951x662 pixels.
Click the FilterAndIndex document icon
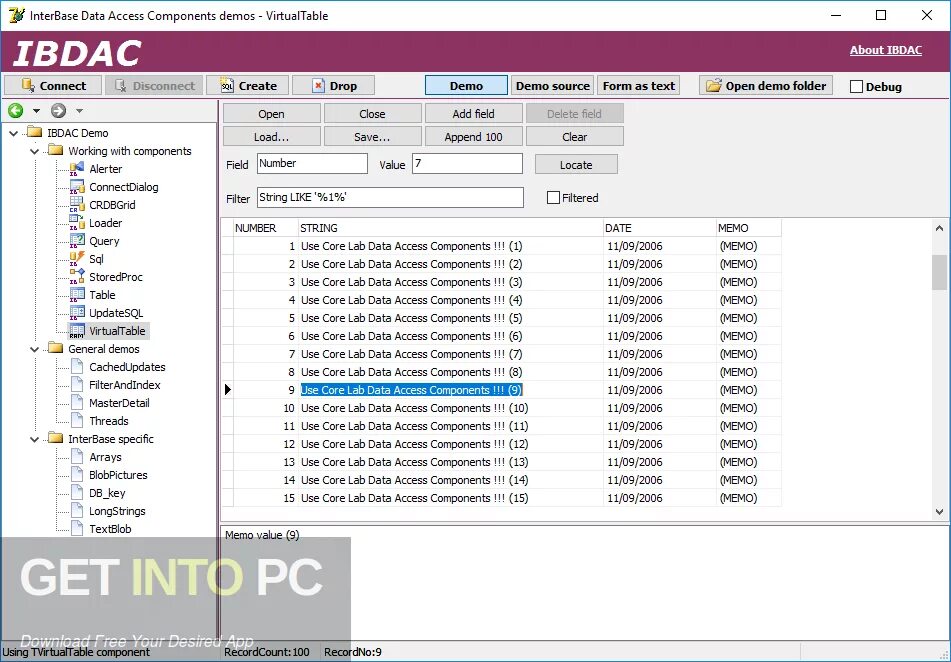77,385
